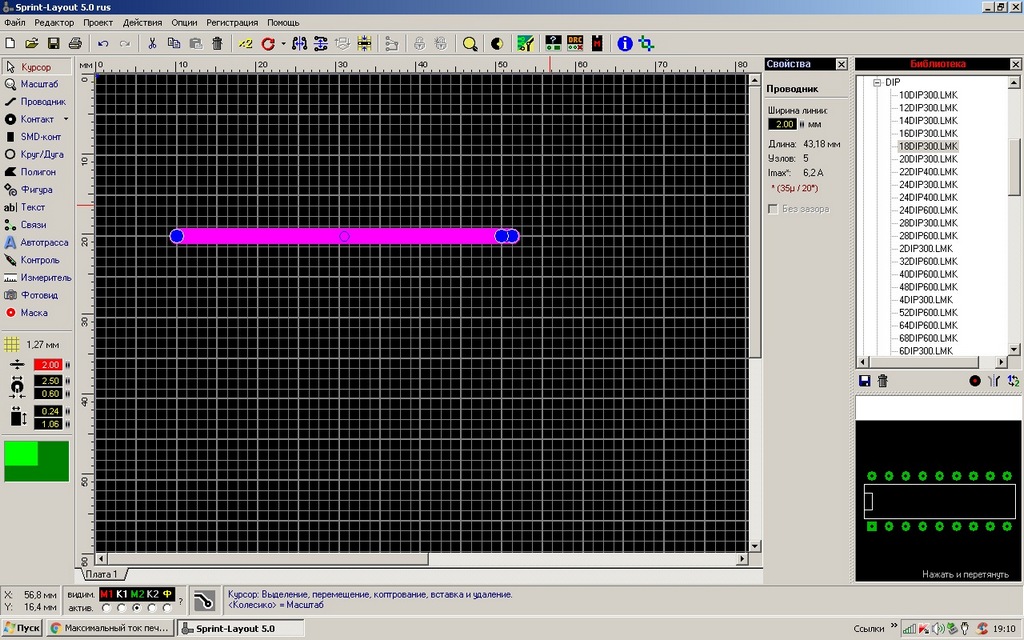Click the magnifier zoom icon in toolbar
Screen dimensions: 1024x640
coord(470,44)
